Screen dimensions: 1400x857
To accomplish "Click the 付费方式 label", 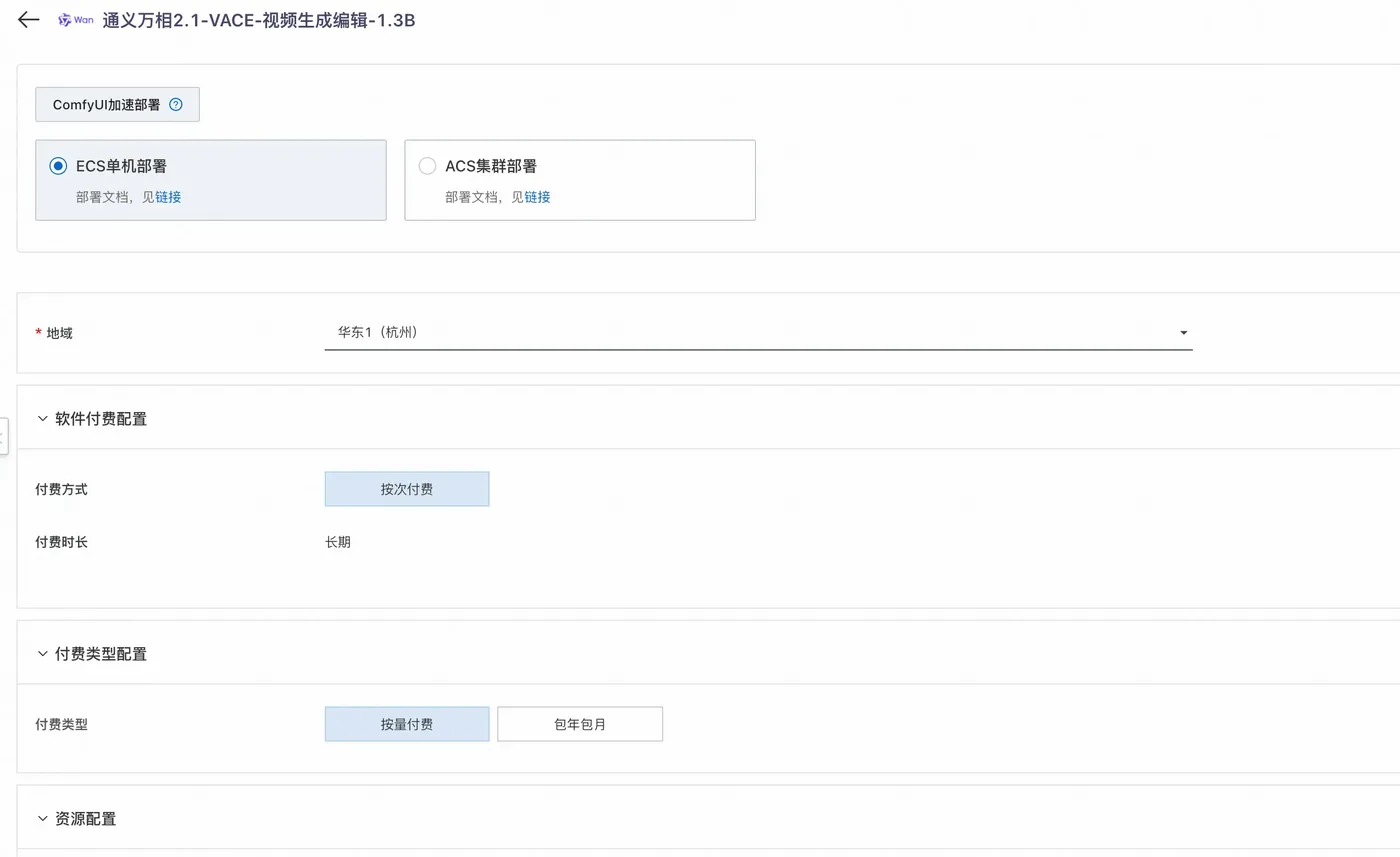I will (61, 489).
